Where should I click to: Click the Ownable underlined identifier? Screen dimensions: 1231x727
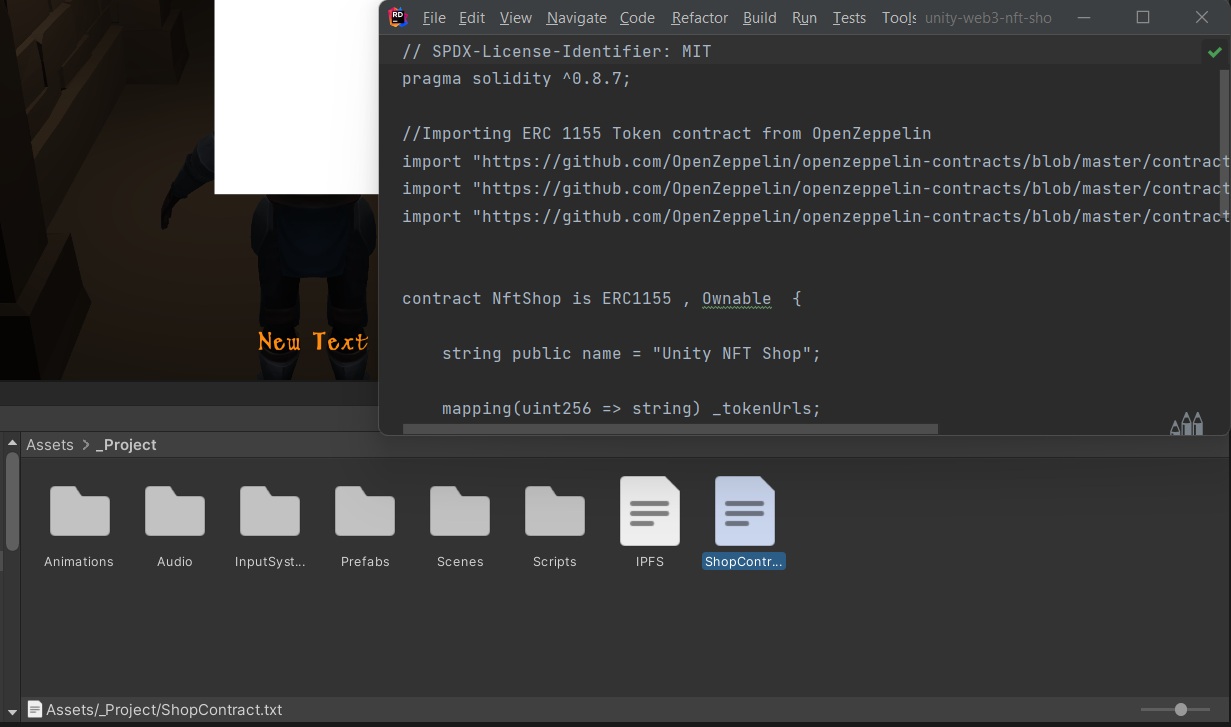pyautogui.click(x=737, y=298)
